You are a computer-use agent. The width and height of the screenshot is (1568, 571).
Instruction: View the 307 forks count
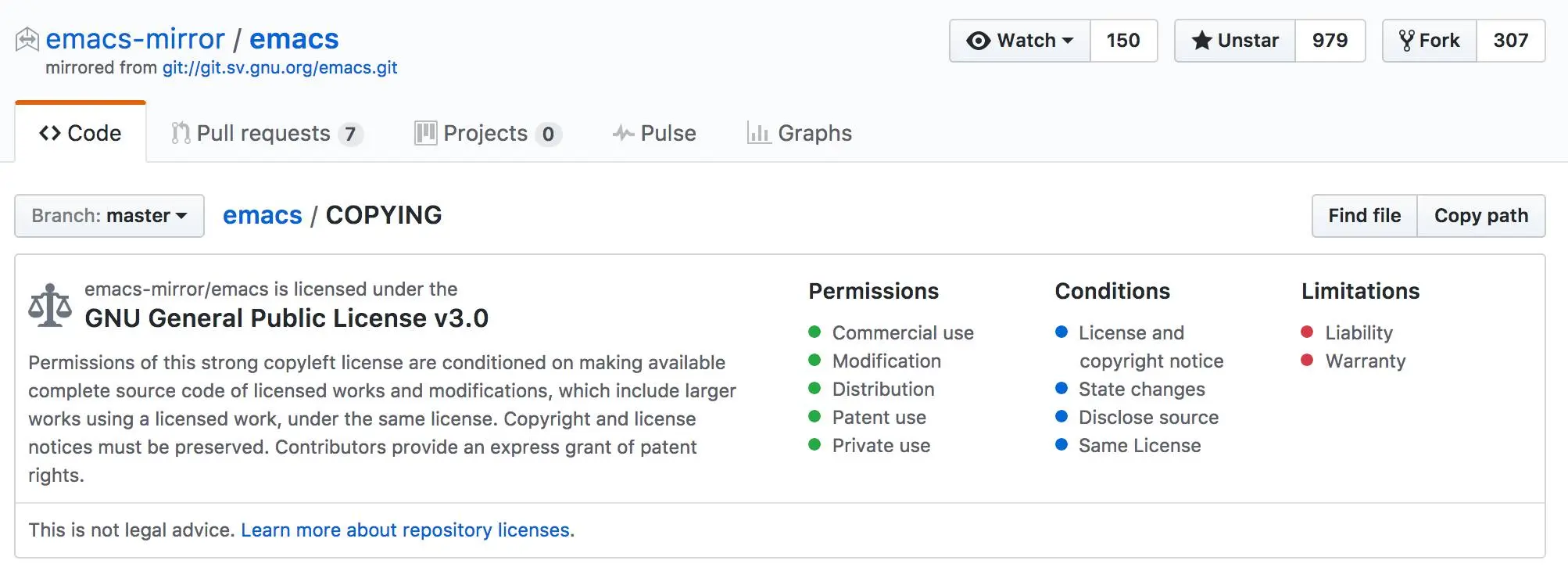click(1510, 41)
